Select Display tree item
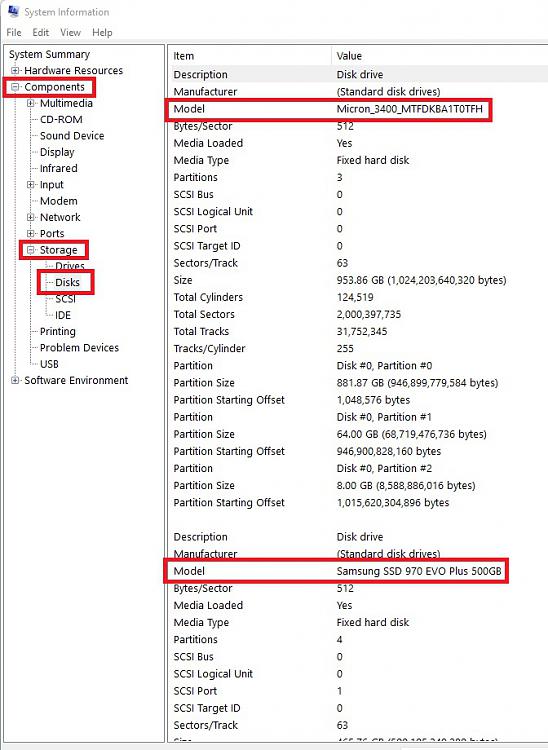This screenshot has height=750, width=548. (x=57, y=152)
